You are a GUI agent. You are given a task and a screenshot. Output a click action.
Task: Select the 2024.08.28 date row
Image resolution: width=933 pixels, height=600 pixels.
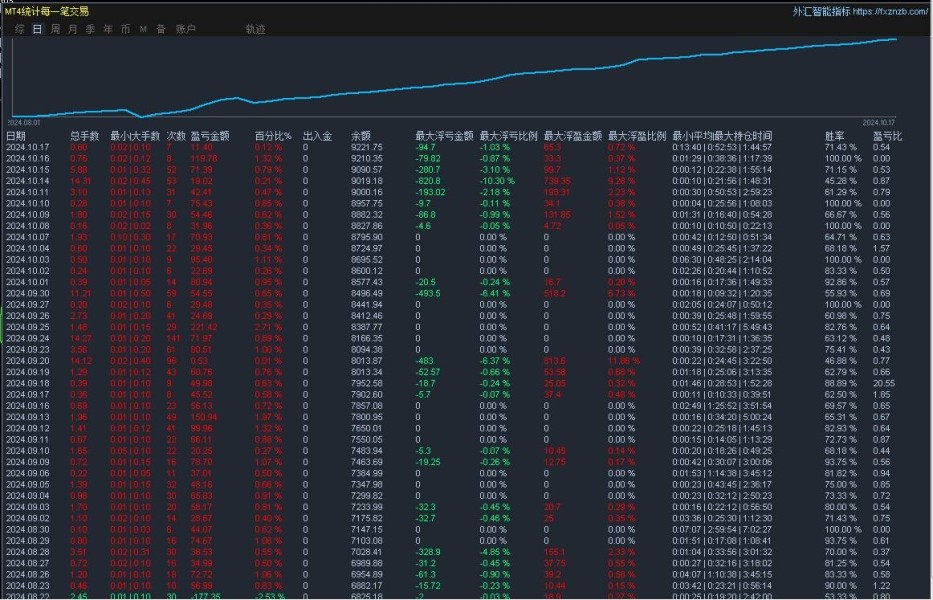[x=28, y=552]
